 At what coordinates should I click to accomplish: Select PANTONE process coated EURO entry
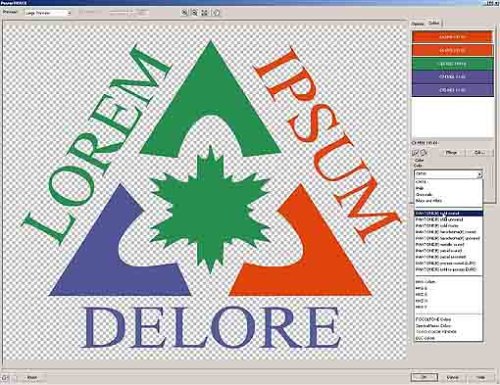(448, 263)
